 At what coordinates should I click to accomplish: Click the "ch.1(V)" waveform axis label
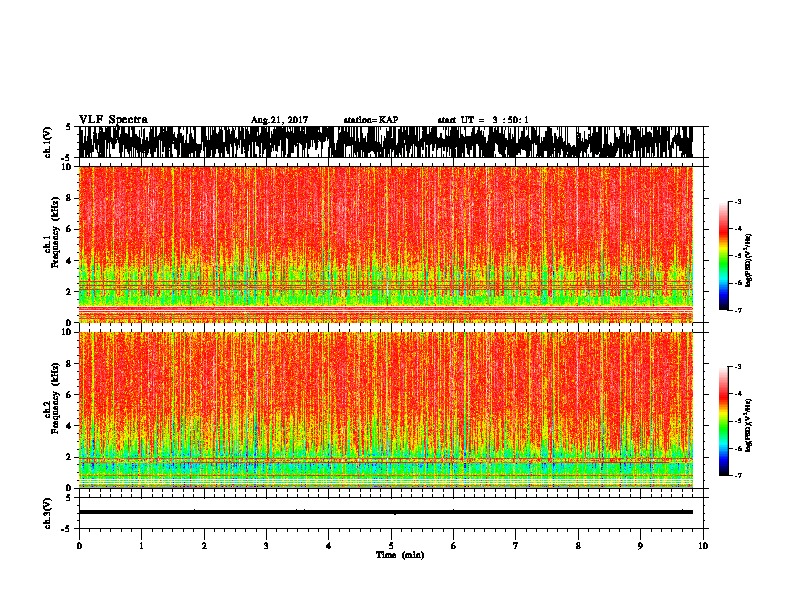click(48, 142)
